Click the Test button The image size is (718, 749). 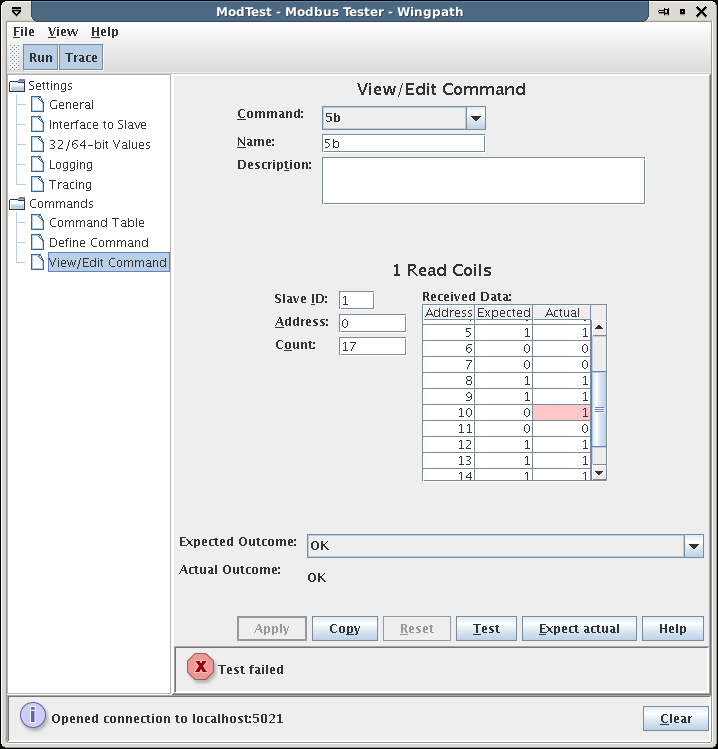486,629
